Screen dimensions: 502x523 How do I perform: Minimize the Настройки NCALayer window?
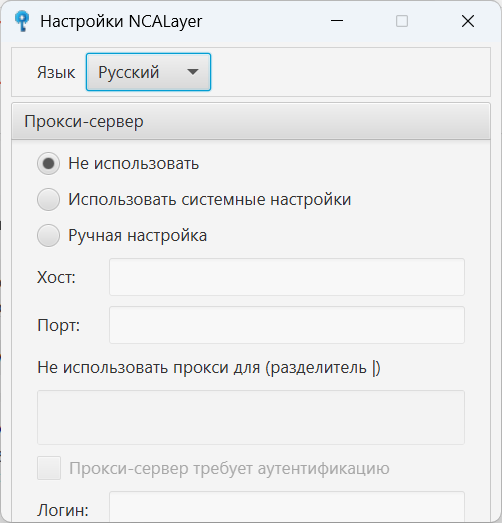[x=337, y=21]
